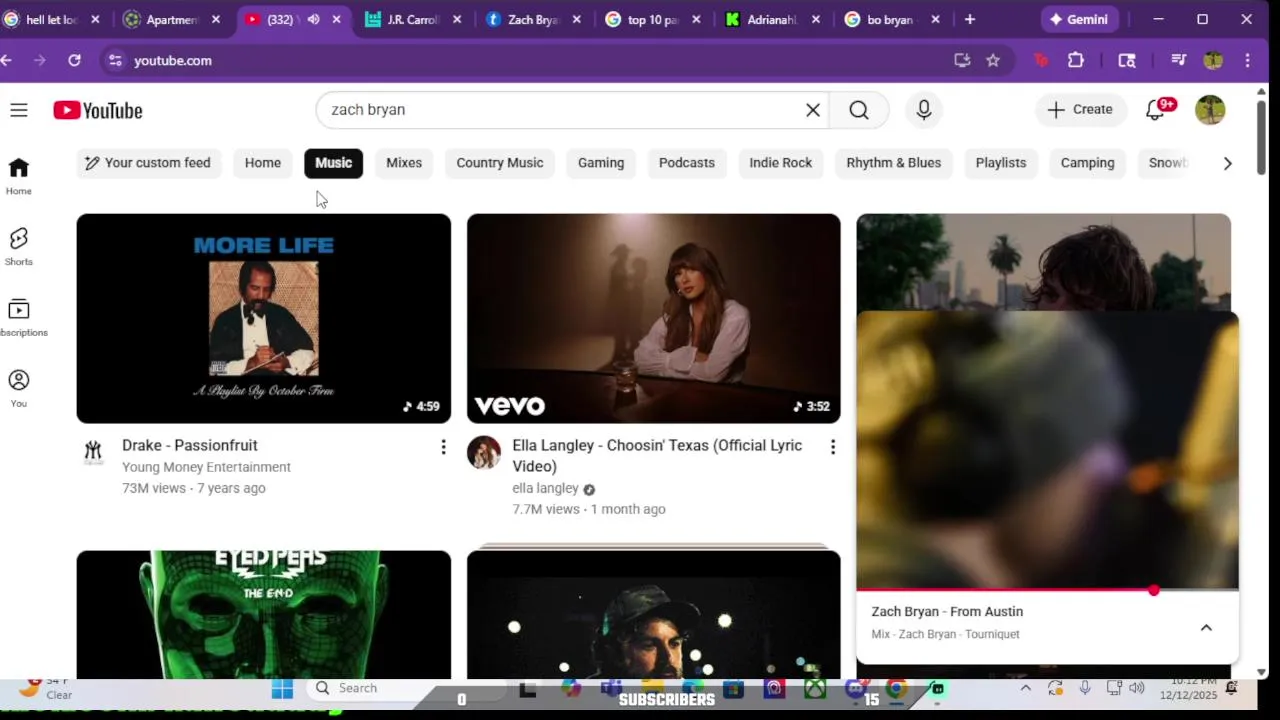This screenshot has height=720, width=1280.
Task: Click the YouTube logo
Action: click(x=98, y=110)
